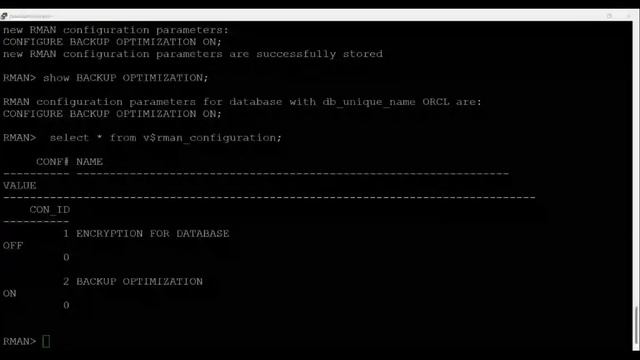This screenshot has height=360, width=640.
Task: Click the 'BACKUP OPTIMIZATION' name in row 2
Action: [139, 282]
